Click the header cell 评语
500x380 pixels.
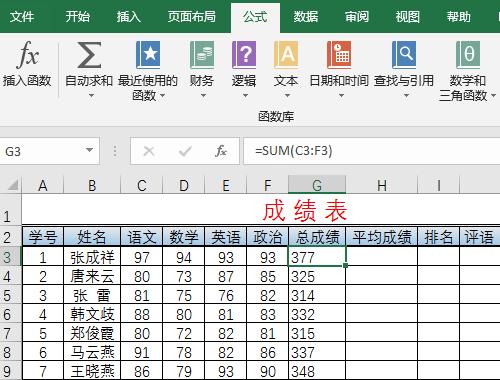479,237
